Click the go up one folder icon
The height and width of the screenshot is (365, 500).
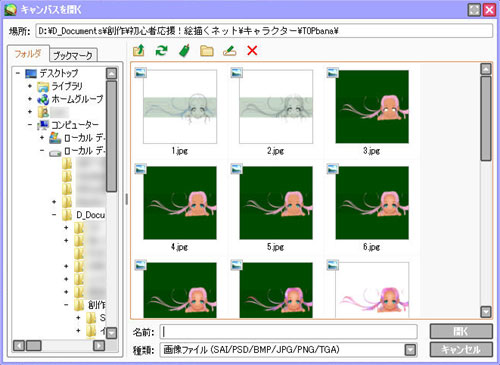tap(139, 51)
